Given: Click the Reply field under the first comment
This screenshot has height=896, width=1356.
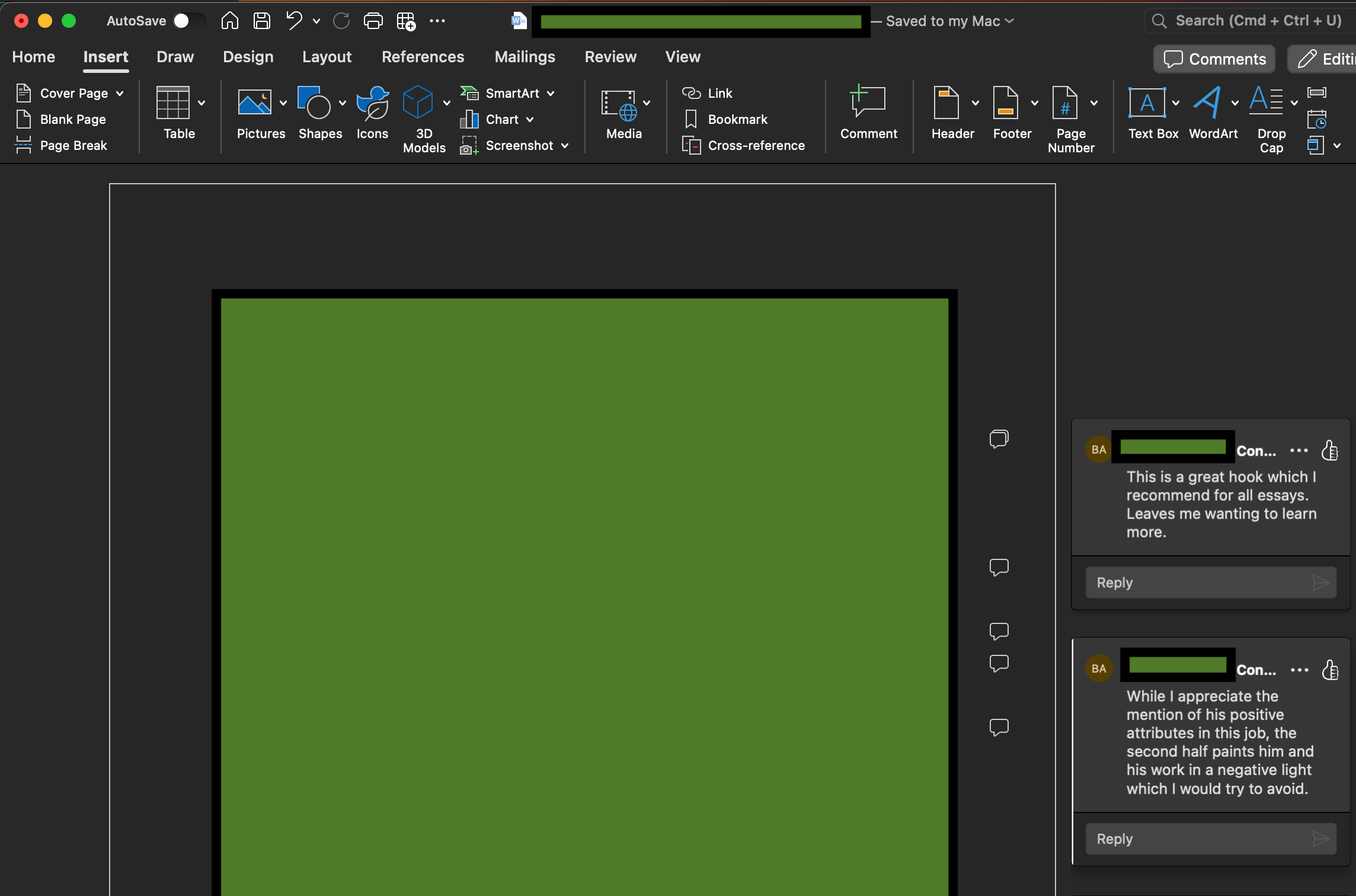Looking at the screenshot, I should tap(1211, 583).
